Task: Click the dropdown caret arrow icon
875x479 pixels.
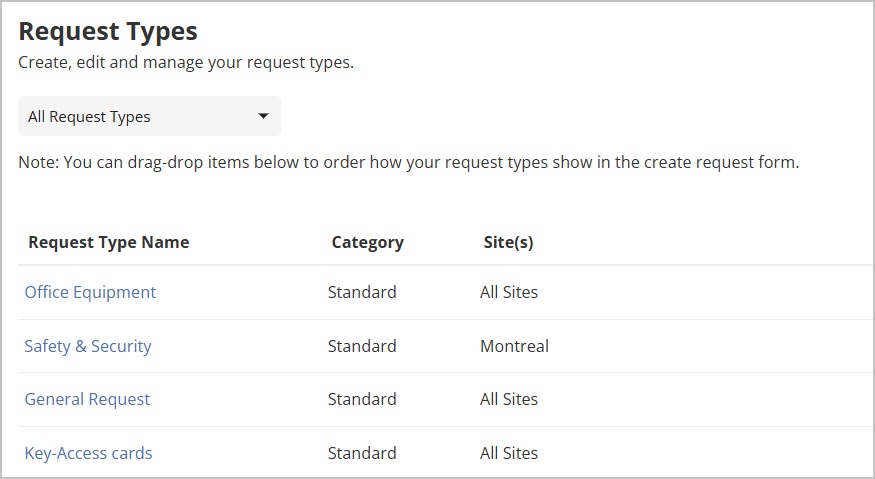Action: tap(263, 116)
